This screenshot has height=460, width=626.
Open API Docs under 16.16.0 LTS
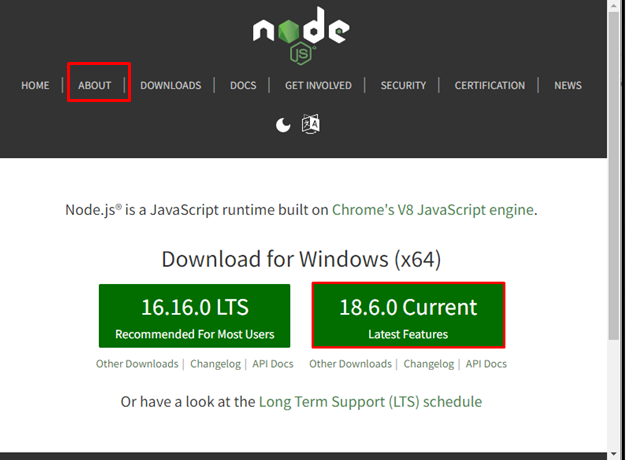point(273,364)
